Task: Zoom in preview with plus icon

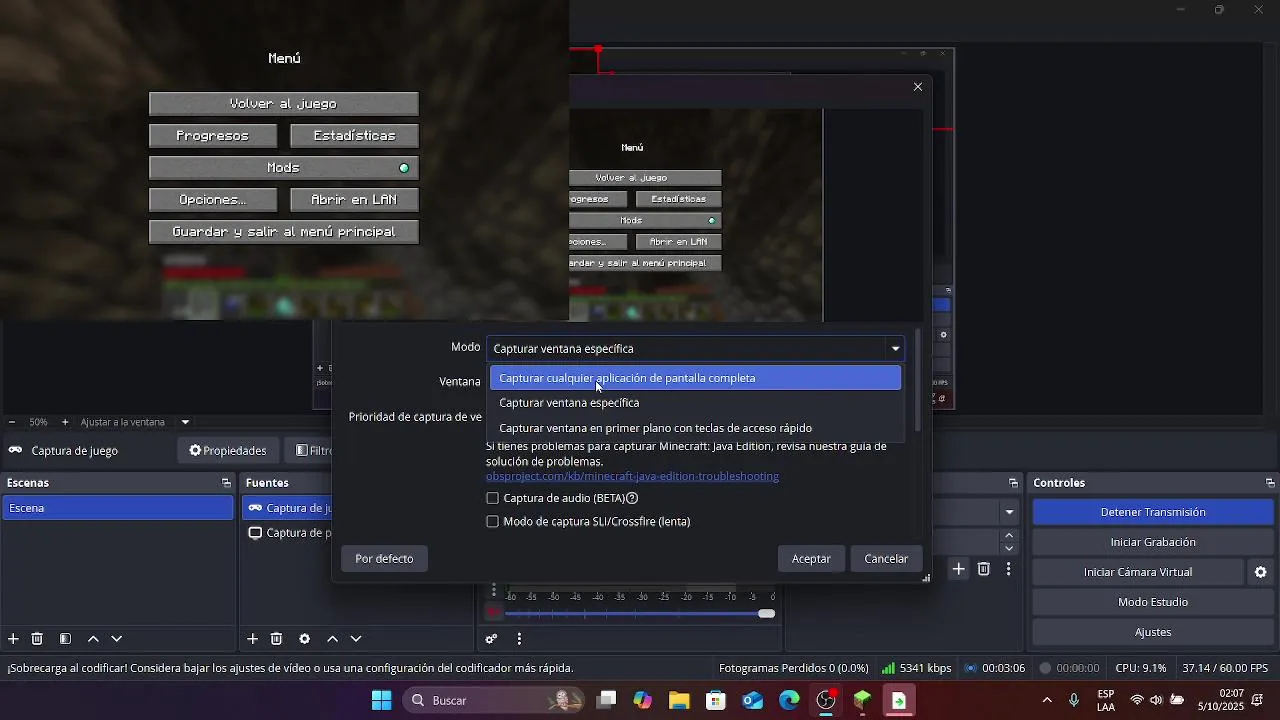Action: [65, 422]
